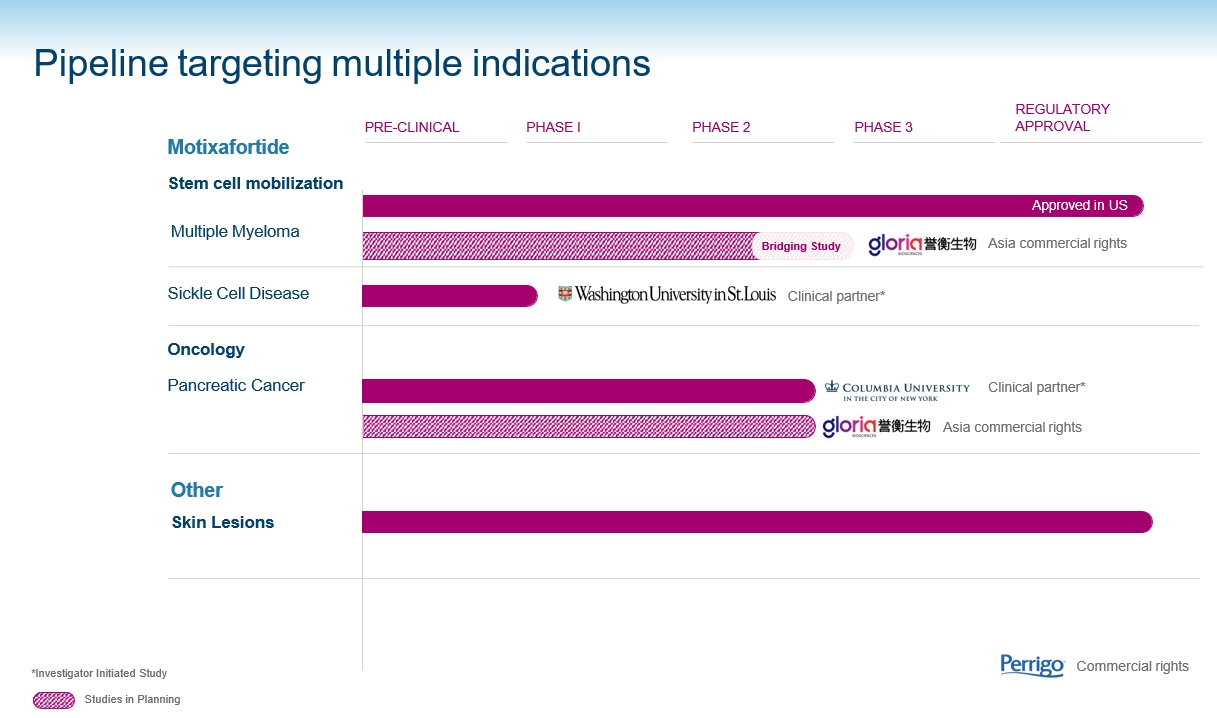
Task: Click the Columbia University logo
Action: click(x=897, y=390)
